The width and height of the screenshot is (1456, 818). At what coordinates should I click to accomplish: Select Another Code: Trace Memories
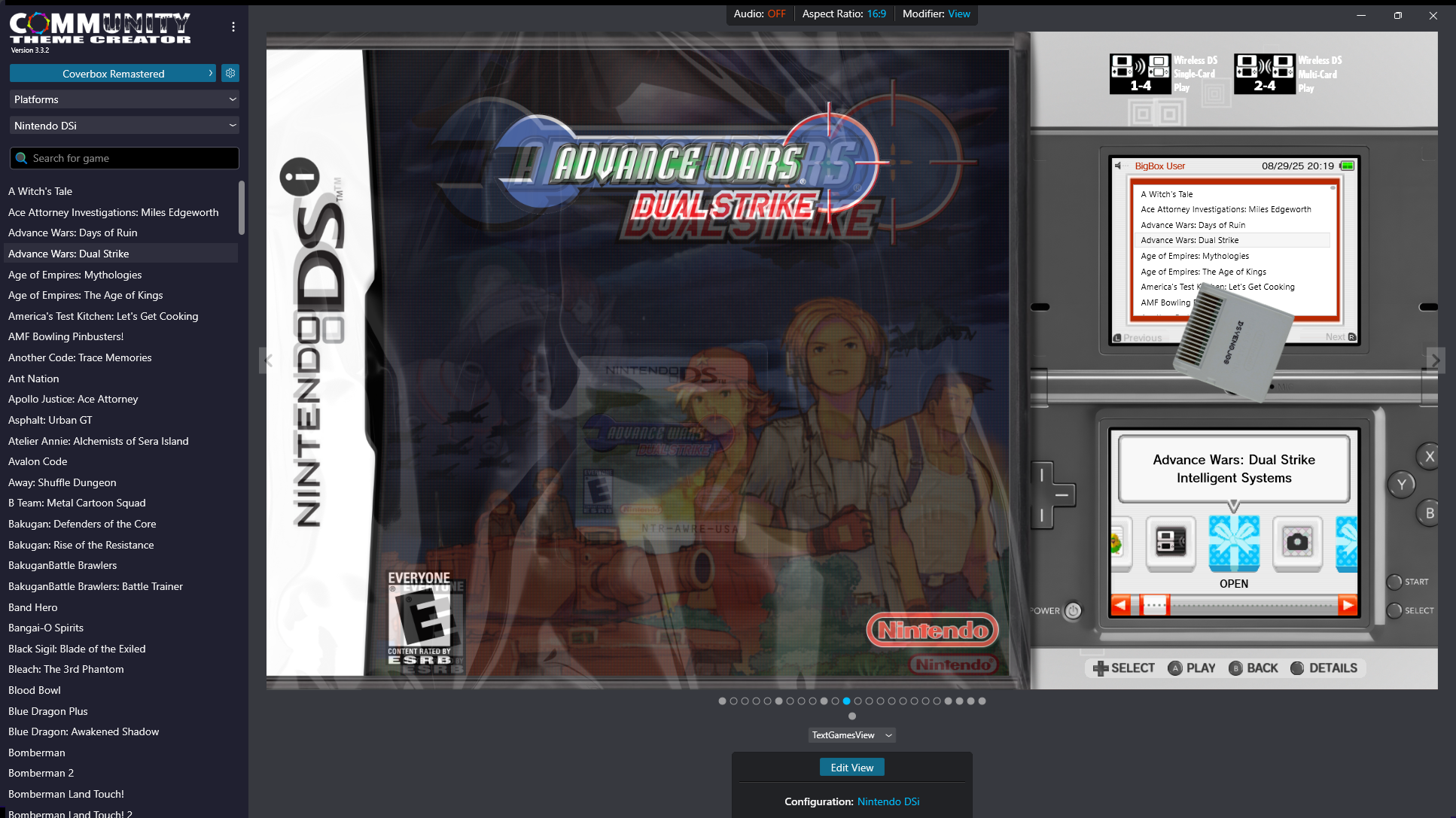(120, 357)
